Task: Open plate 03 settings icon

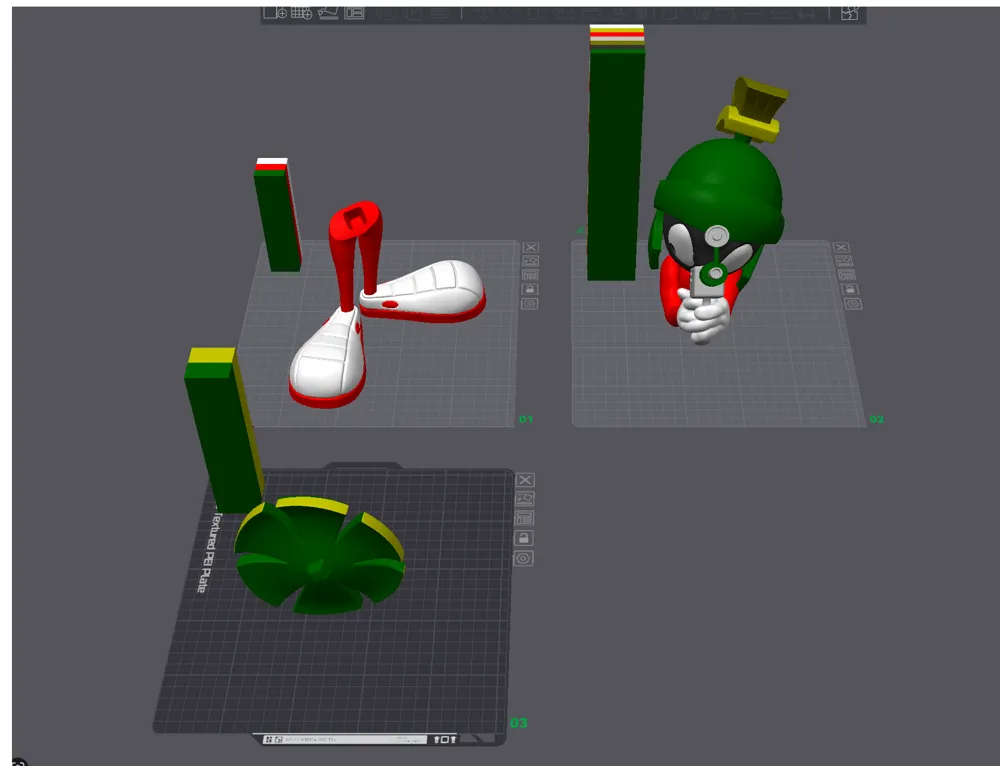Action: [x=523, y=559]
